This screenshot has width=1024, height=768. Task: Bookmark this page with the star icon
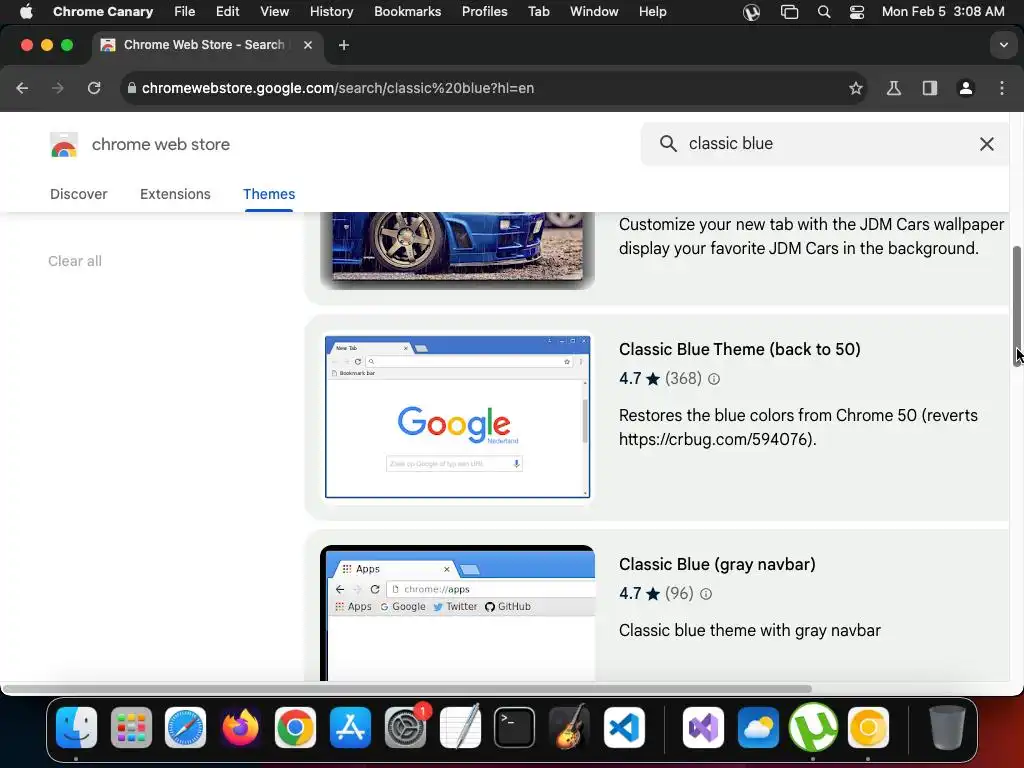856,88
